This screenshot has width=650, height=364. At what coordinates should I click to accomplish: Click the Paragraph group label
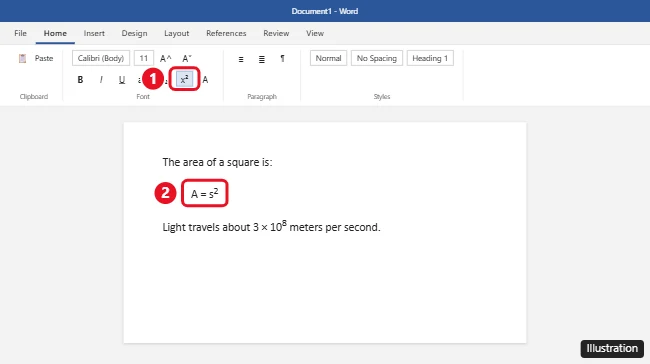[262, 97]
